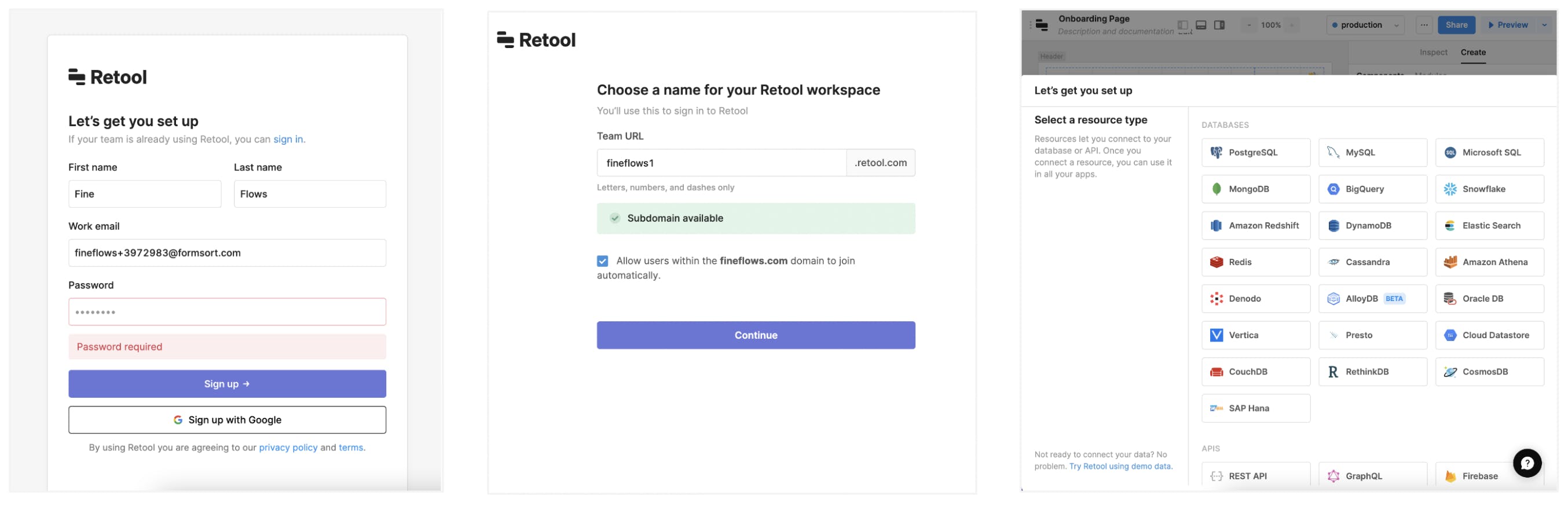The height and width of the screenshot is (506, 1568).
Task: Click into the Password field
Action: pyautogui.click(x=227, y=311)
